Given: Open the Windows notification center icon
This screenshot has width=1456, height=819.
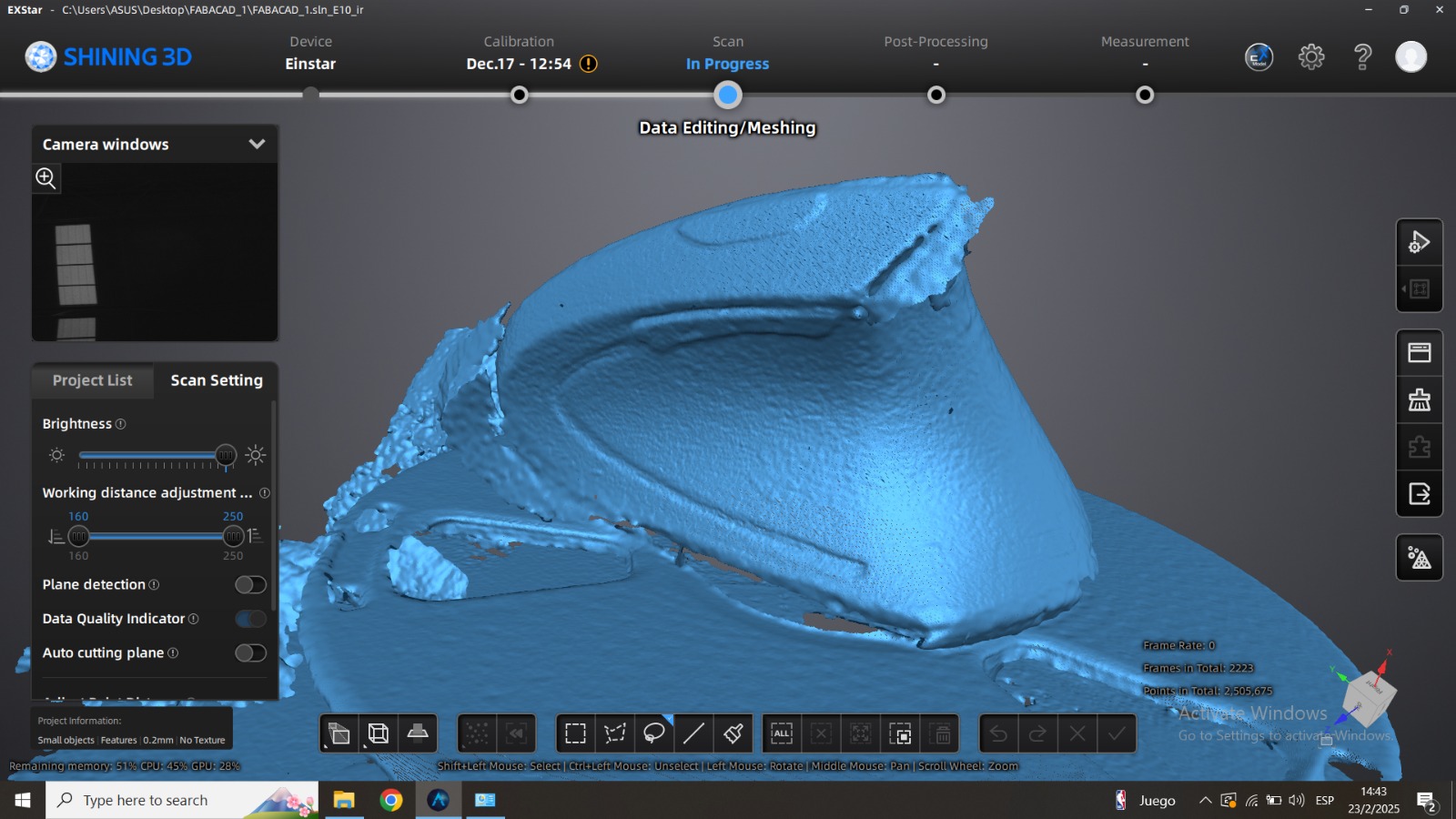Looking at the screenshot, I should pyautogui.click(x=1427, y=801).
